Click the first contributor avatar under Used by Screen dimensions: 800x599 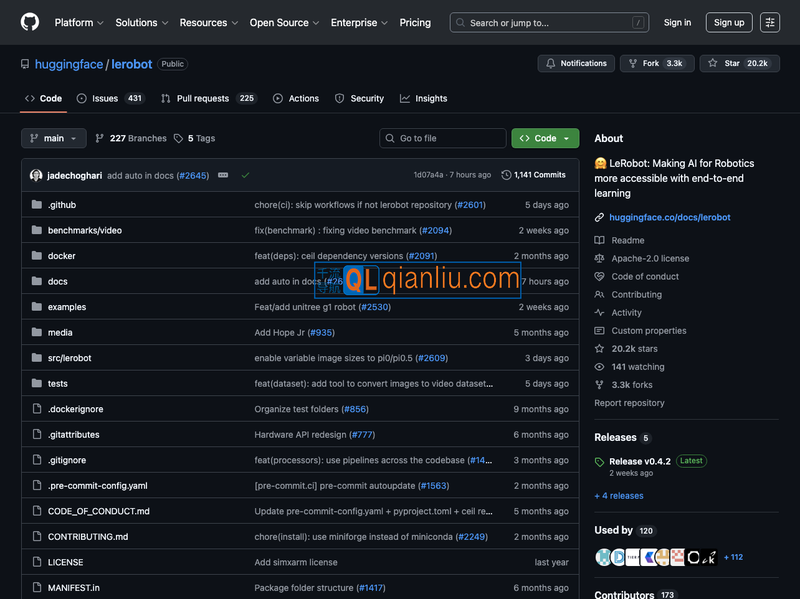pyautogui.click(x=603, y=557)
